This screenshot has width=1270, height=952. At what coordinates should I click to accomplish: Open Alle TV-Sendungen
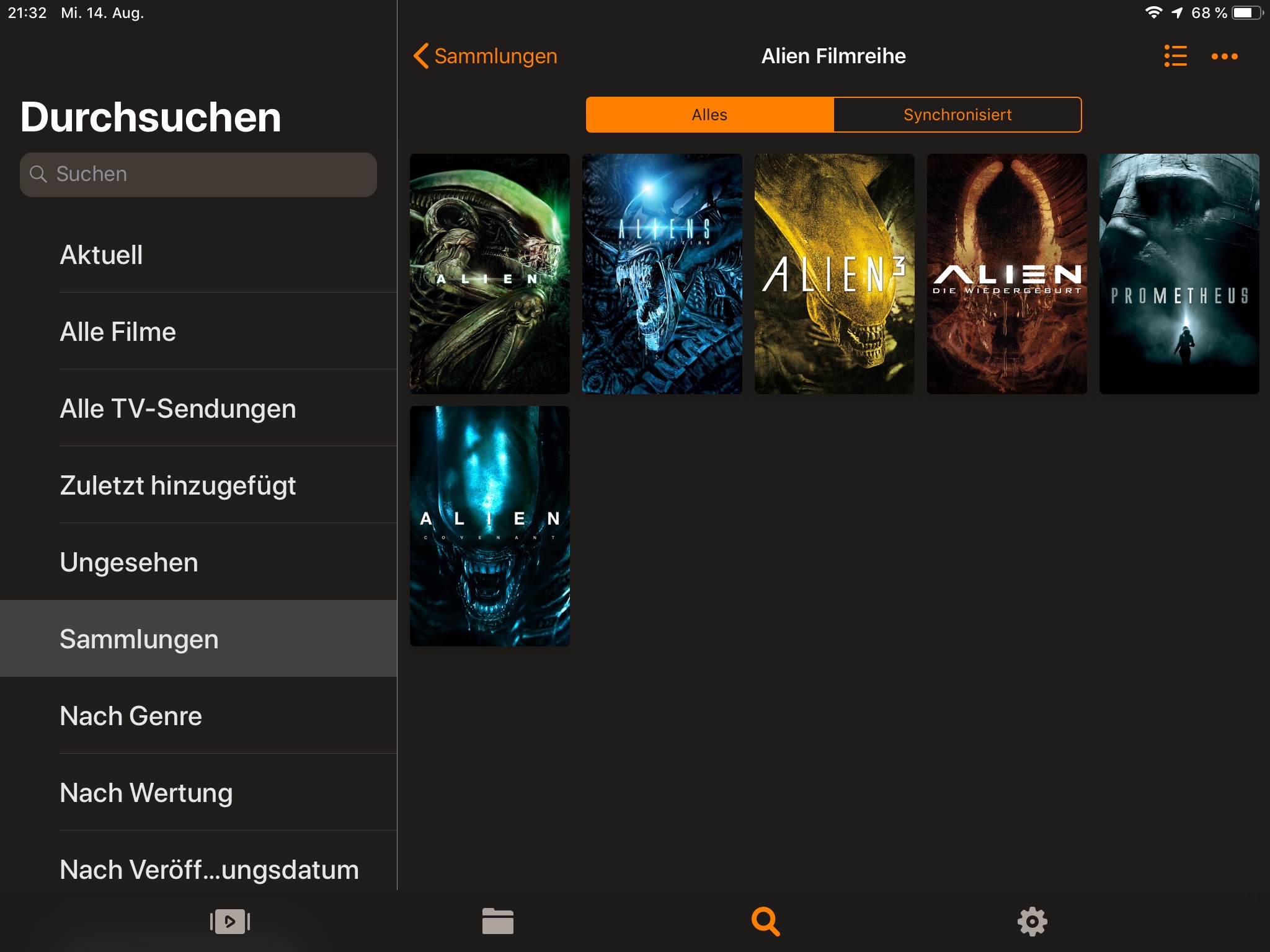click(178, 408)
